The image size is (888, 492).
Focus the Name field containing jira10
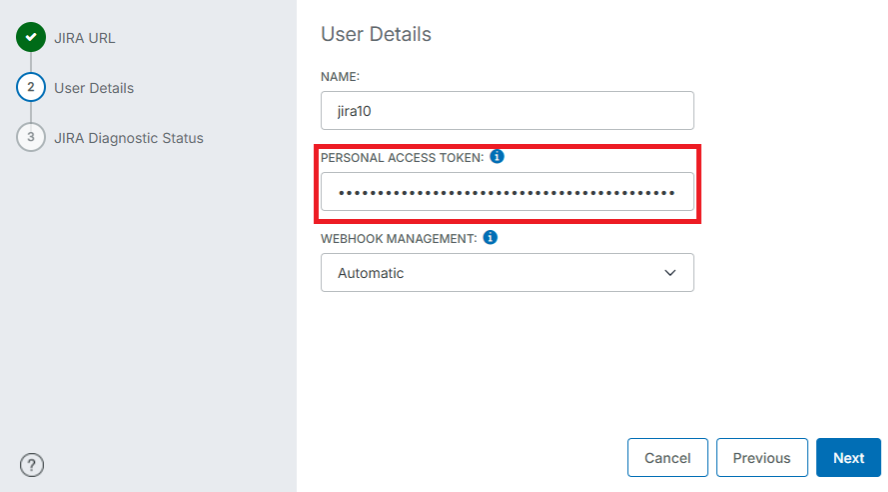506,111
